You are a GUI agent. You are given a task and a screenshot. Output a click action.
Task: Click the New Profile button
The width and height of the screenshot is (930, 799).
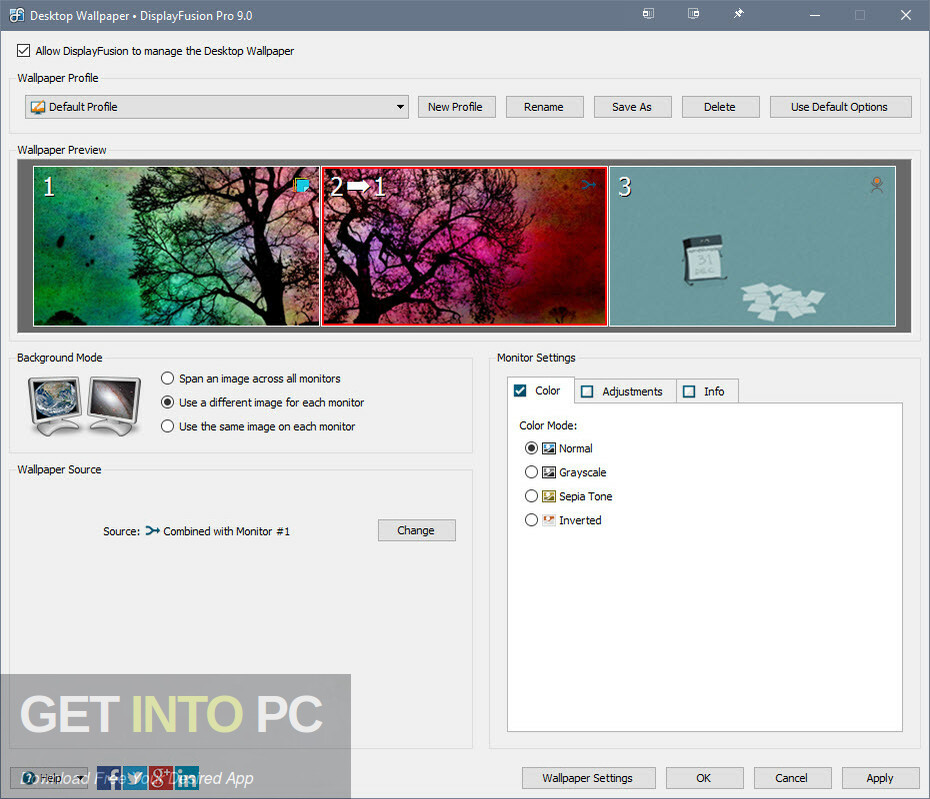point(456,107)
